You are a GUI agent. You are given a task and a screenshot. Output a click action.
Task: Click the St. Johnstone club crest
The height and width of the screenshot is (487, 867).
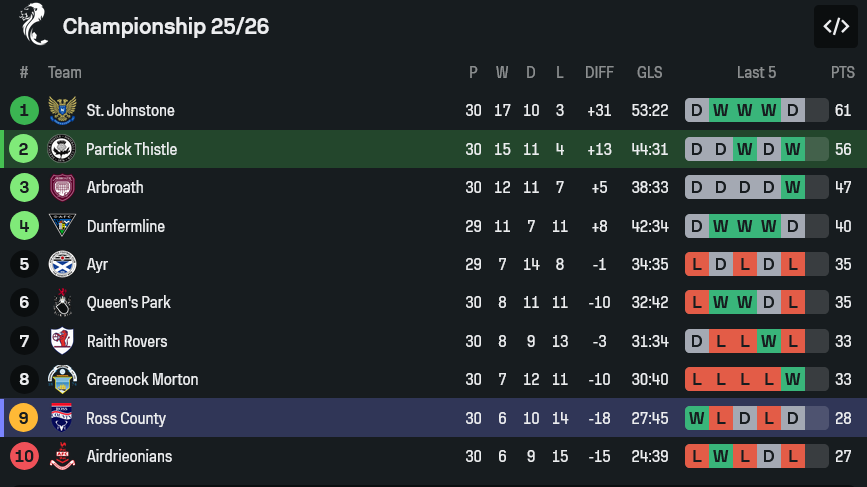click(x=62, y=110)
